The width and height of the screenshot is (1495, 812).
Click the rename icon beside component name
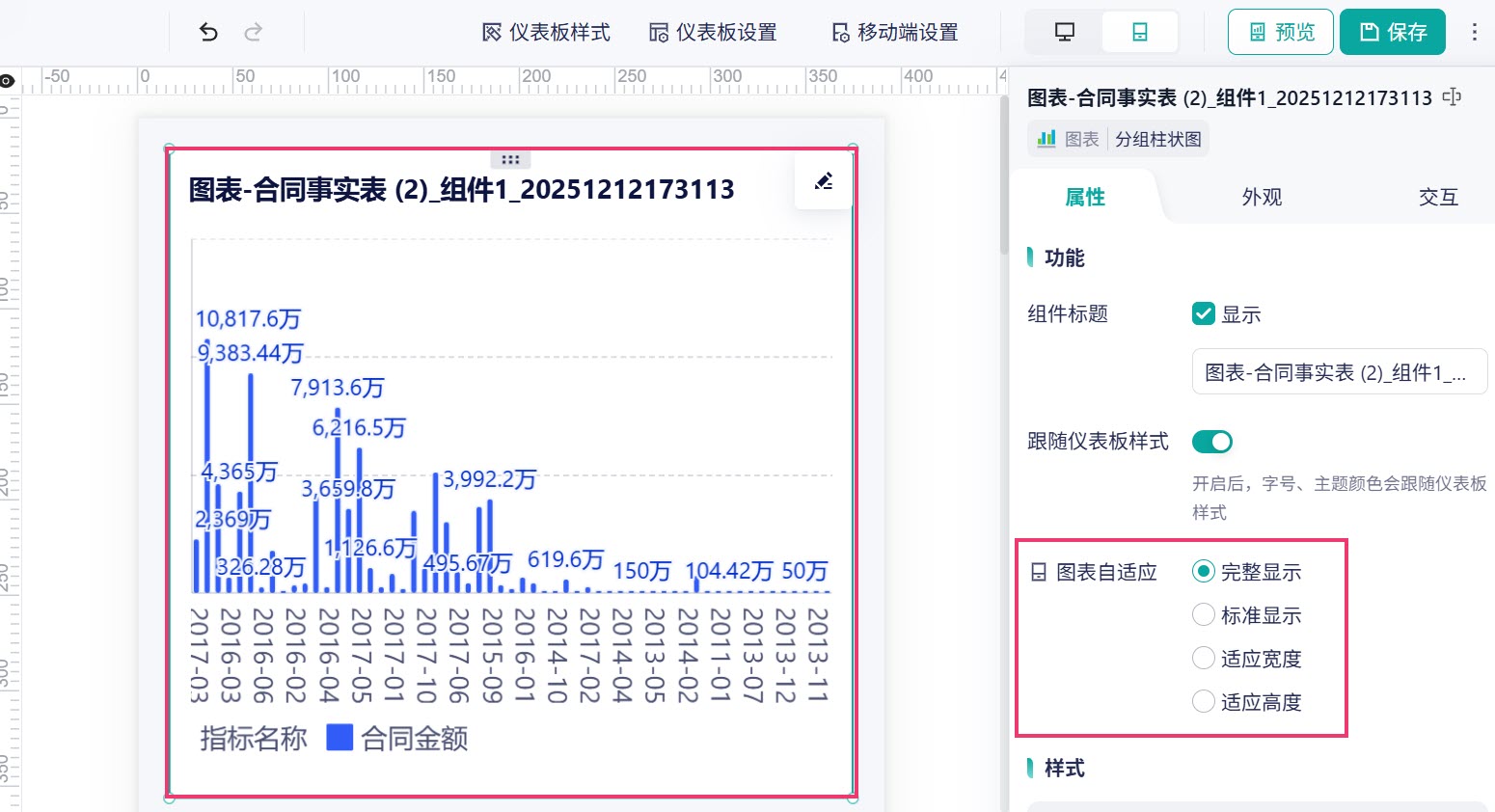(1452, 97)
